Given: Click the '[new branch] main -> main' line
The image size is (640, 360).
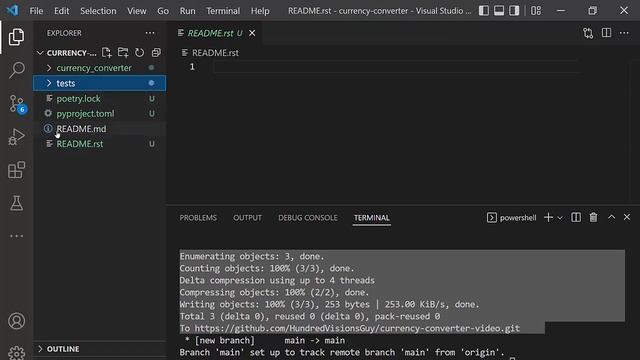Looking at the screenshot, I should pos(265,340).
